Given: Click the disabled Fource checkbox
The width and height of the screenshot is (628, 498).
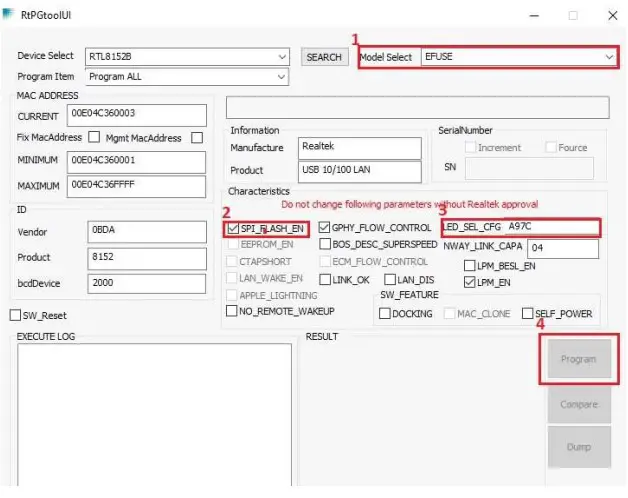Looking at the screenshot, I should (551, 147).
